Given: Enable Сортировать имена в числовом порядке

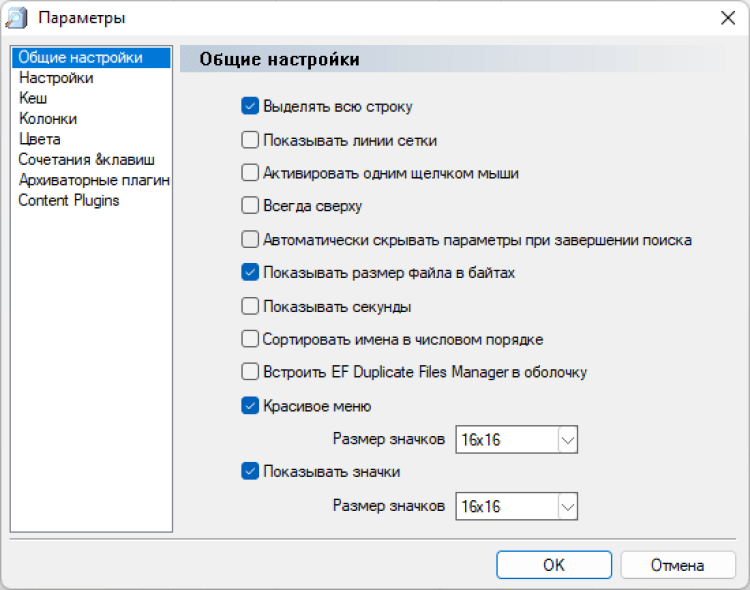Looking at the screenshot, I should (250, 339).
